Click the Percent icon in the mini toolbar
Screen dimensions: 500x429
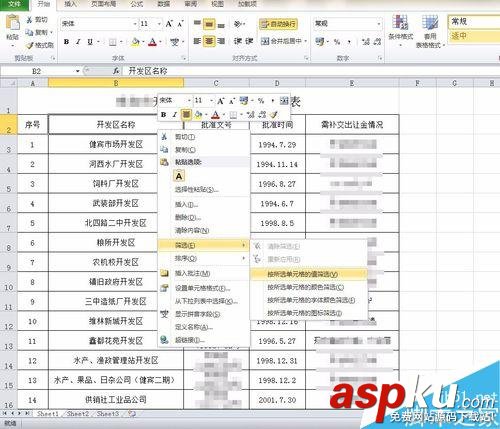pos(261,100)
